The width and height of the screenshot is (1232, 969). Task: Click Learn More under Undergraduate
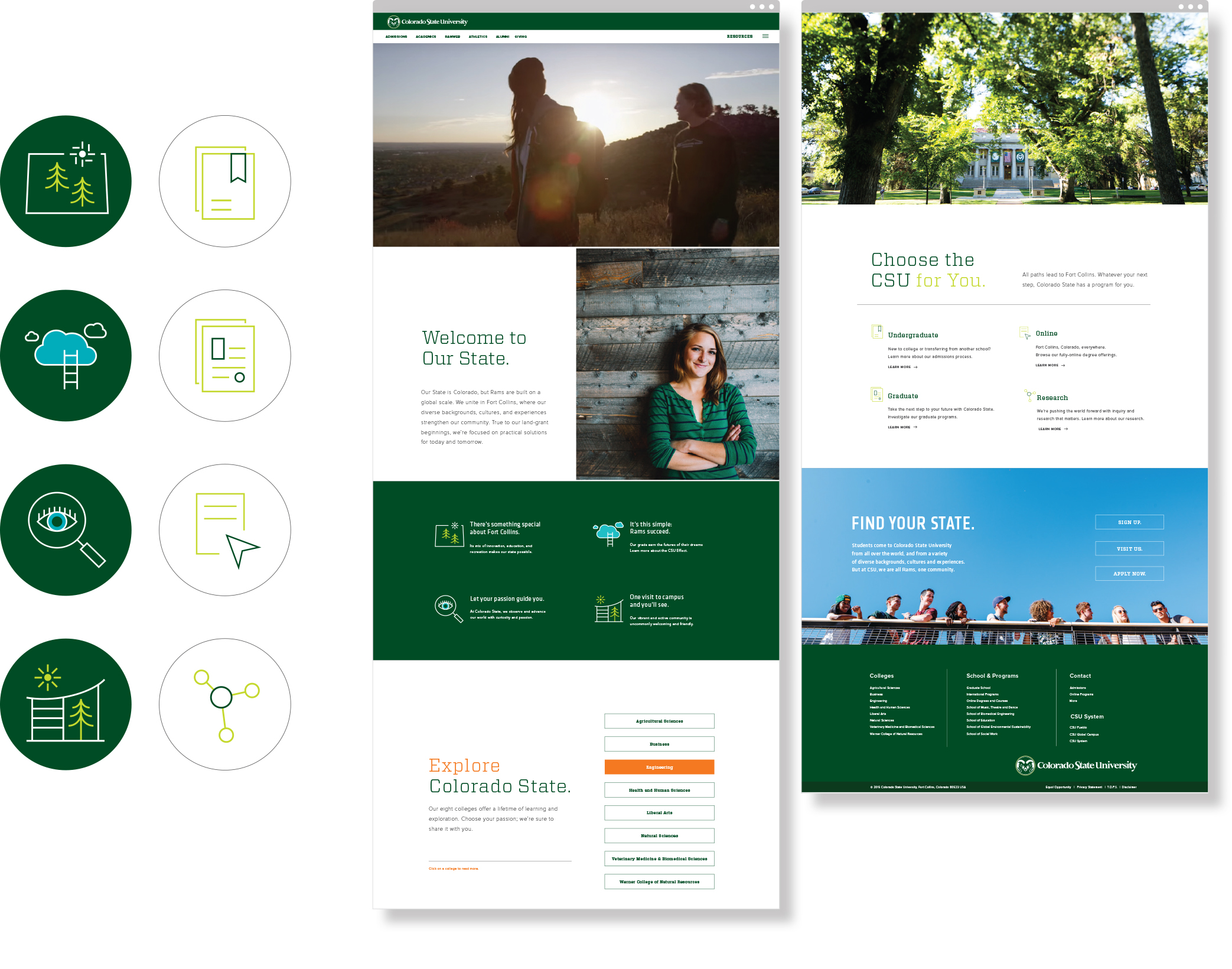pyautogui.click(x=902, y=367)
